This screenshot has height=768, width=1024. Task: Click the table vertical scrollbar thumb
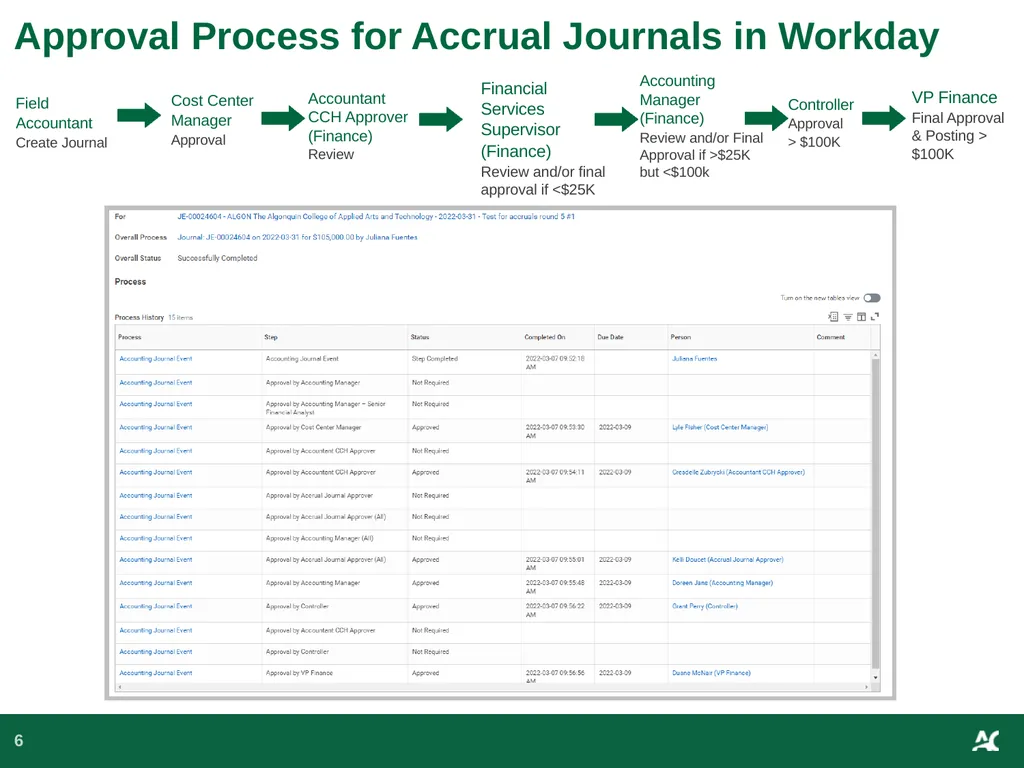click(876, 513)
